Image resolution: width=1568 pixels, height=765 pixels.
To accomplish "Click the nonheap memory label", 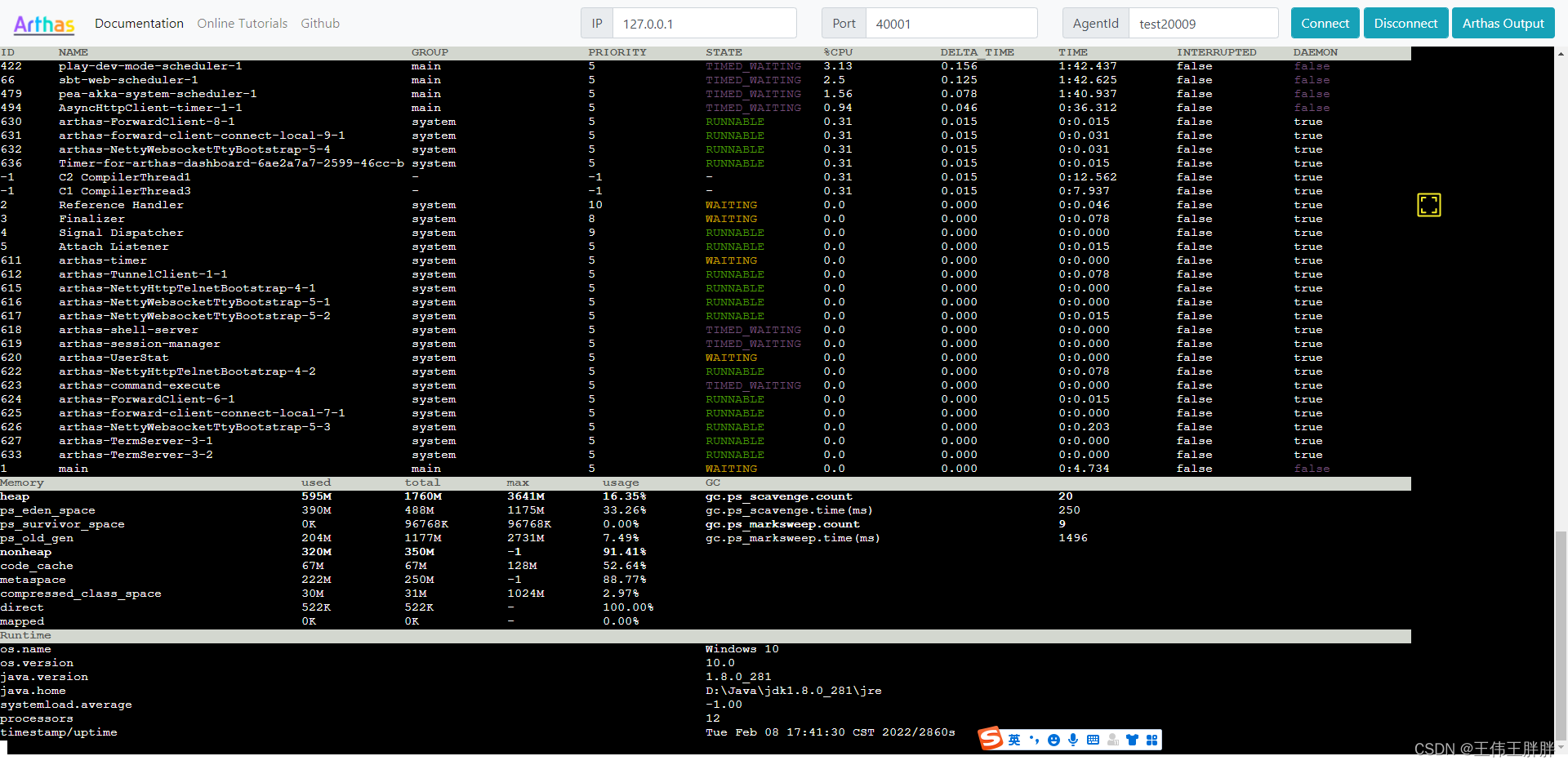I will (x=25, y=552).
